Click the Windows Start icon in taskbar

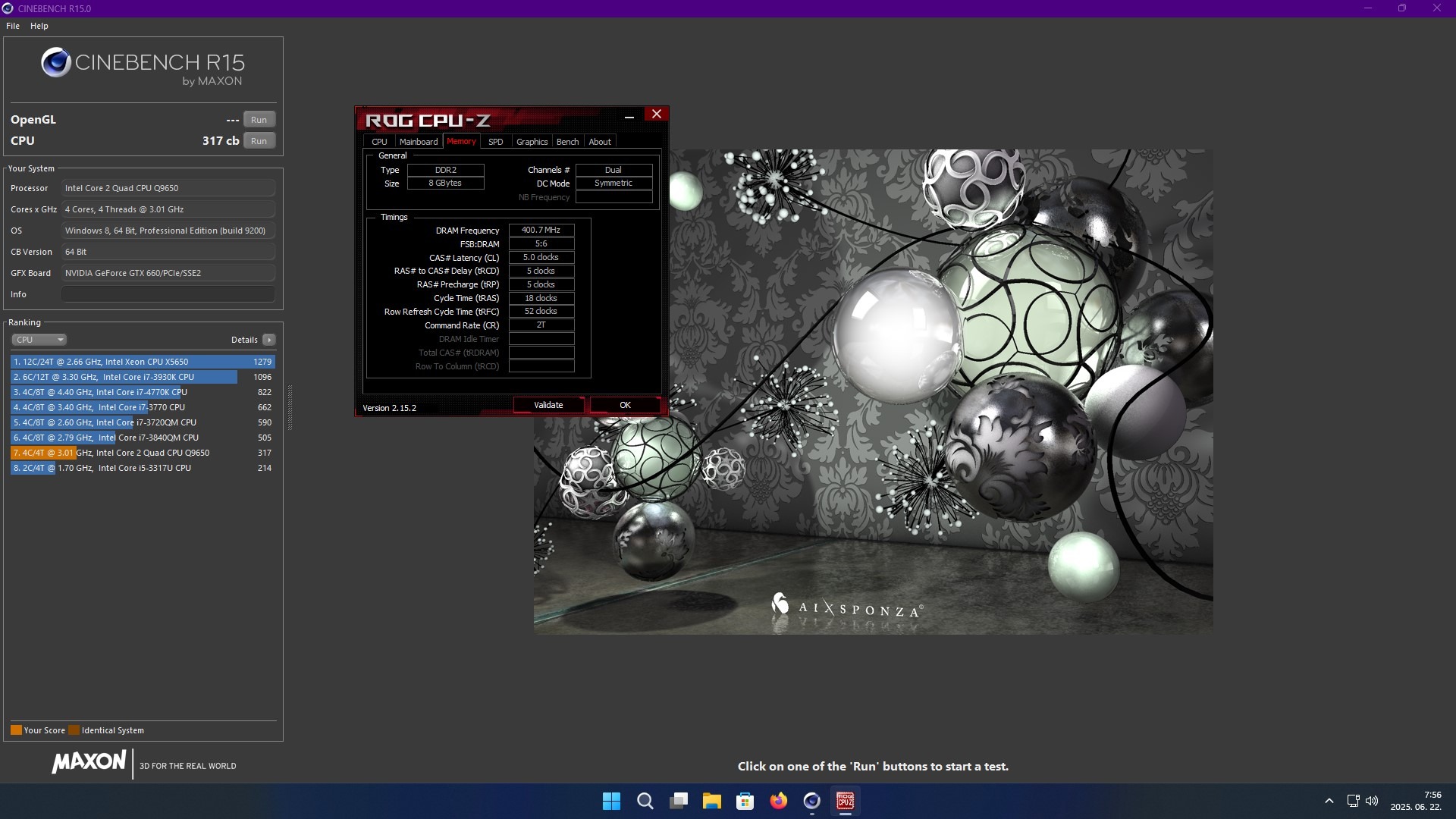611,801
